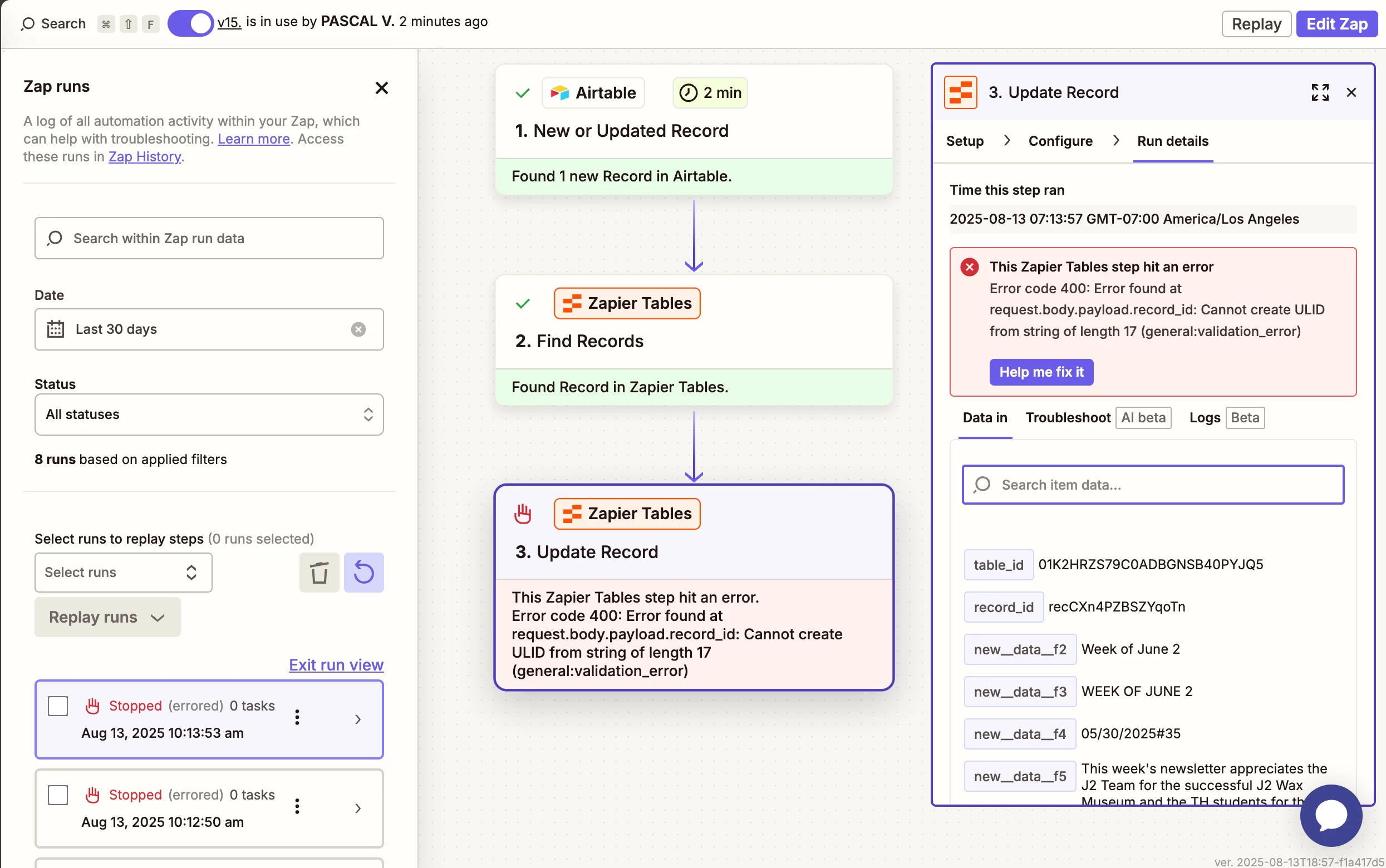The image size is (1386, 868).
Task: Click the red error X icon
Action: coord(970,267)
